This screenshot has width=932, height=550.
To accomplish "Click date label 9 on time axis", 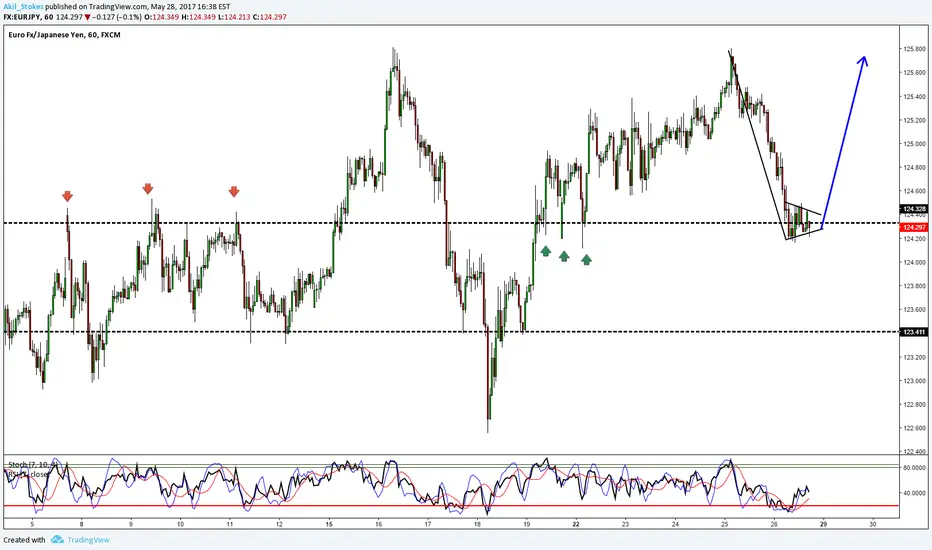I will pos(131,524).
